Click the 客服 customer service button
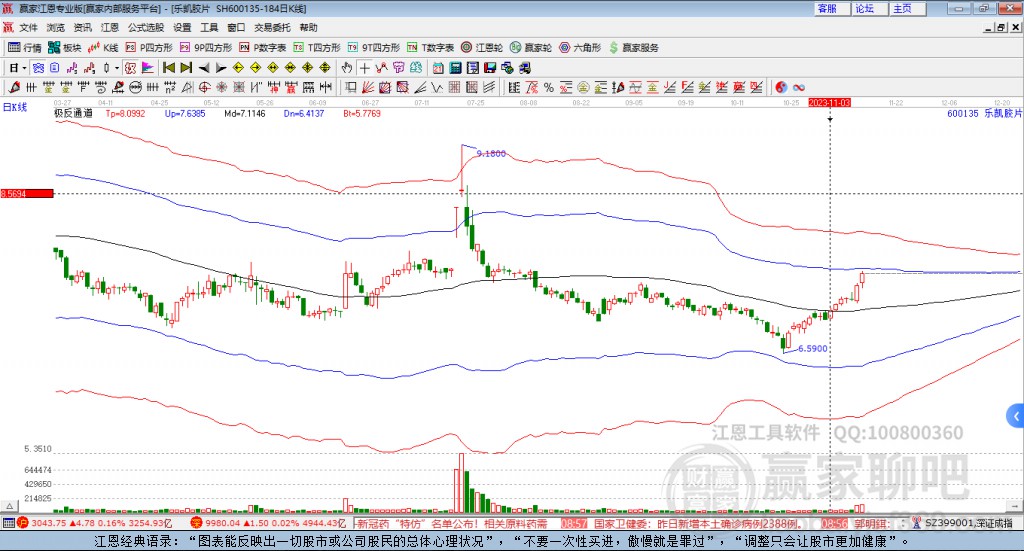 pyautogui.click(x=831, y=8)
